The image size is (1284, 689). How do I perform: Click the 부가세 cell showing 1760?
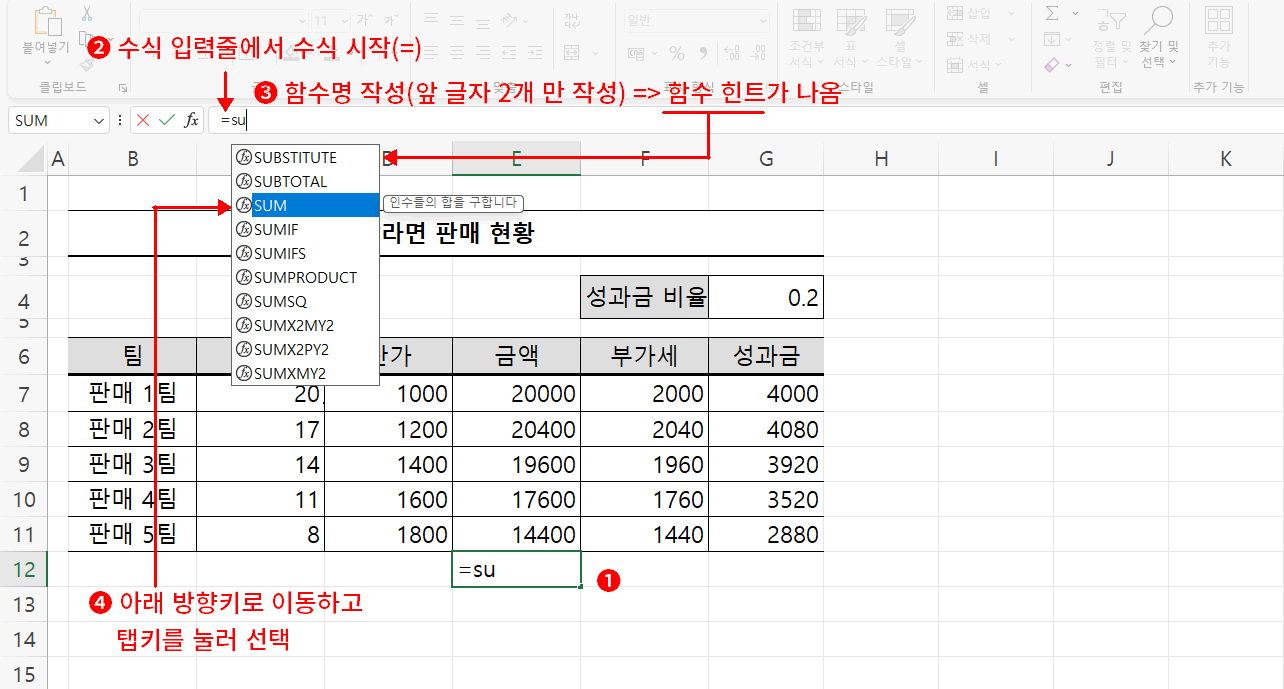(x=644, y=499)
